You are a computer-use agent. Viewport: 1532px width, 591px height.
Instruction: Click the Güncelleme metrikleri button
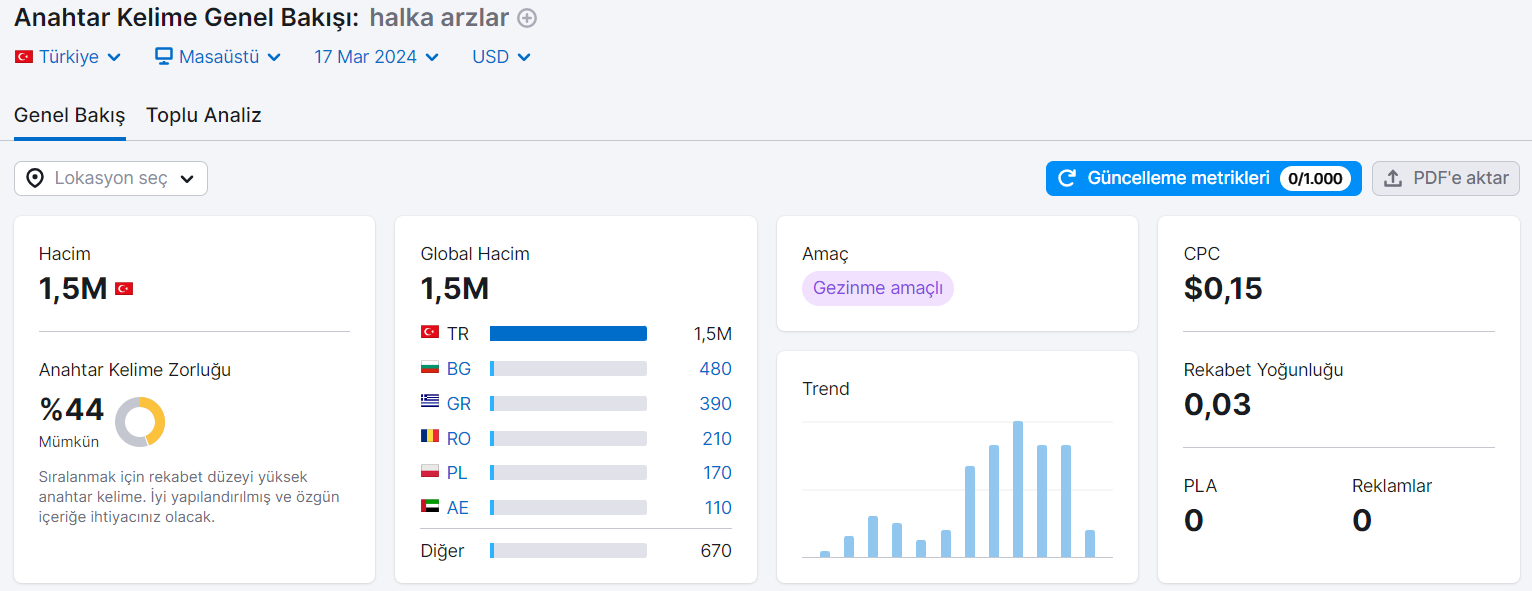pyautogui.click(x=1204, y=178)
